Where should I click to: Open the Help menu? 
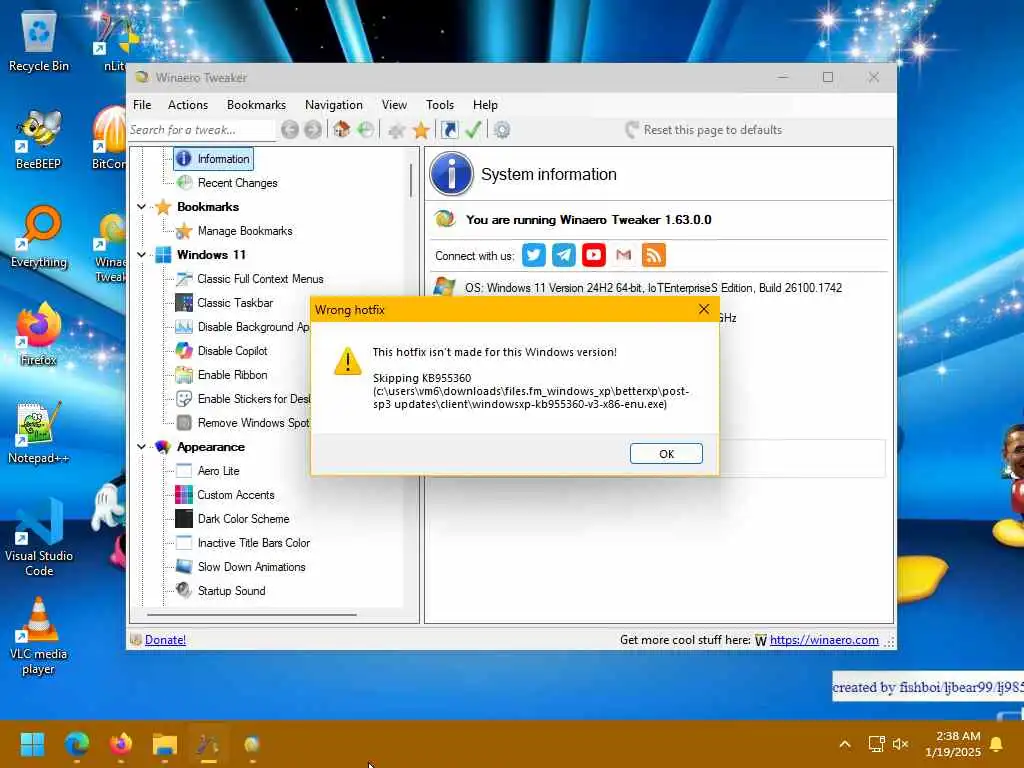[485, 104]
